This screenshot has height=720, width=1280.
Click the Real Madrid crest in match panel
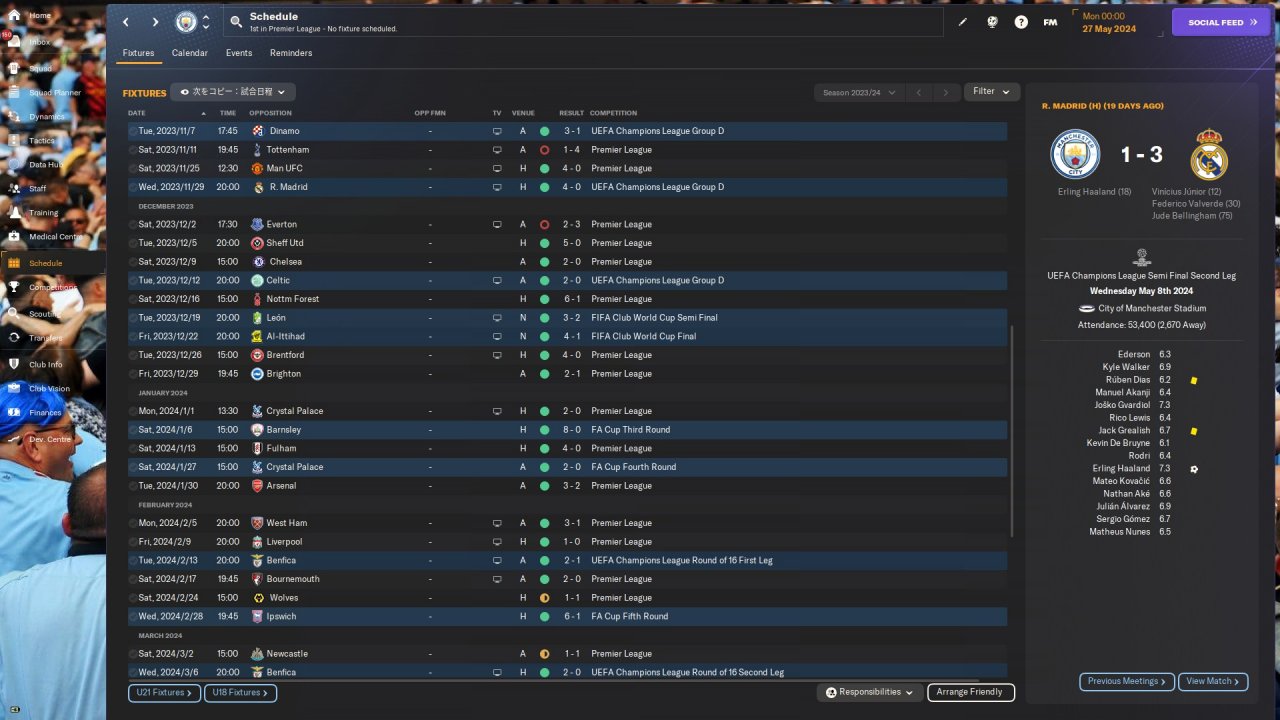(1209, 155)
